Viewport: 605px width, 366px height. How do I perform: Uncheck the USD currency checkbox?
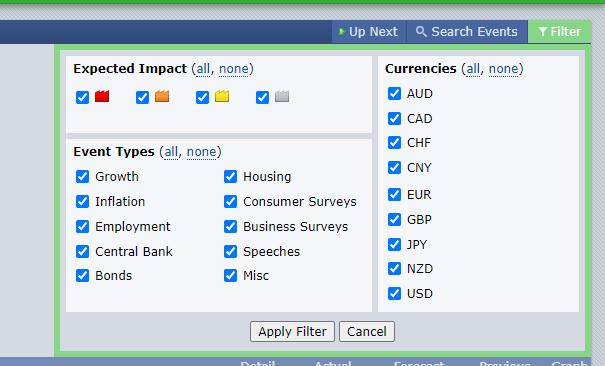[x=394, y=293]
